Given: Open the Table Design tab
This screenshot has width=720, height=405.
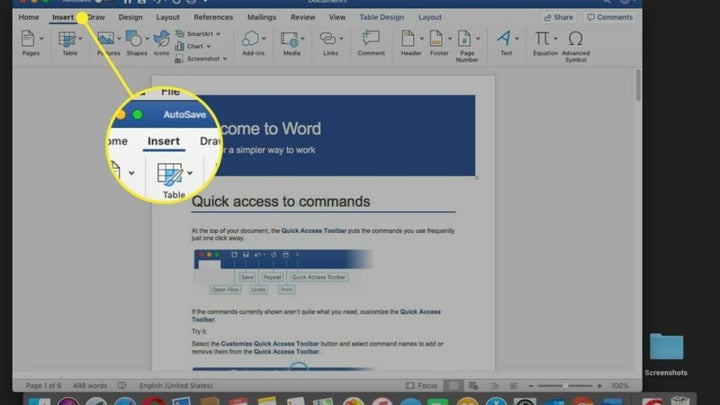Looking at the screenshot, I should 380,17.
